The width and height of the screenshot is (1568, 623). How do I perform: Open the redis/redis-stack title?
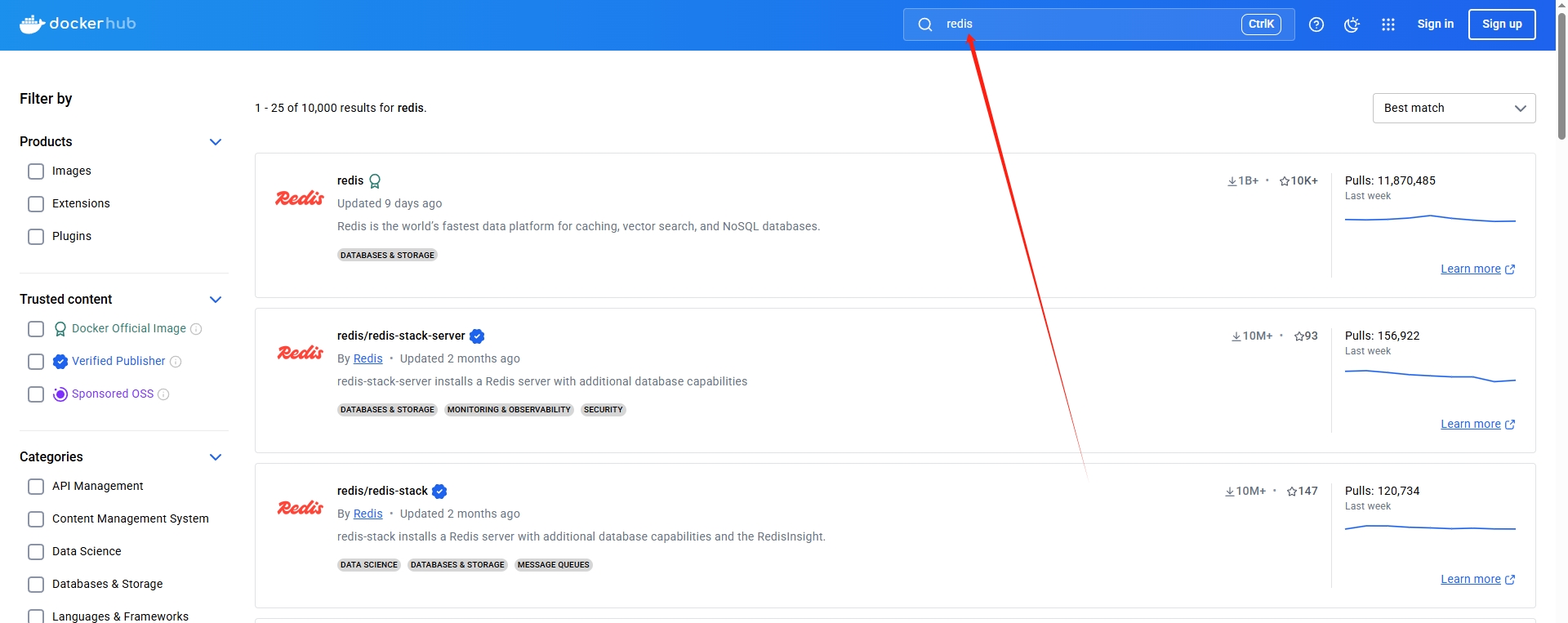tap(382, 491)
